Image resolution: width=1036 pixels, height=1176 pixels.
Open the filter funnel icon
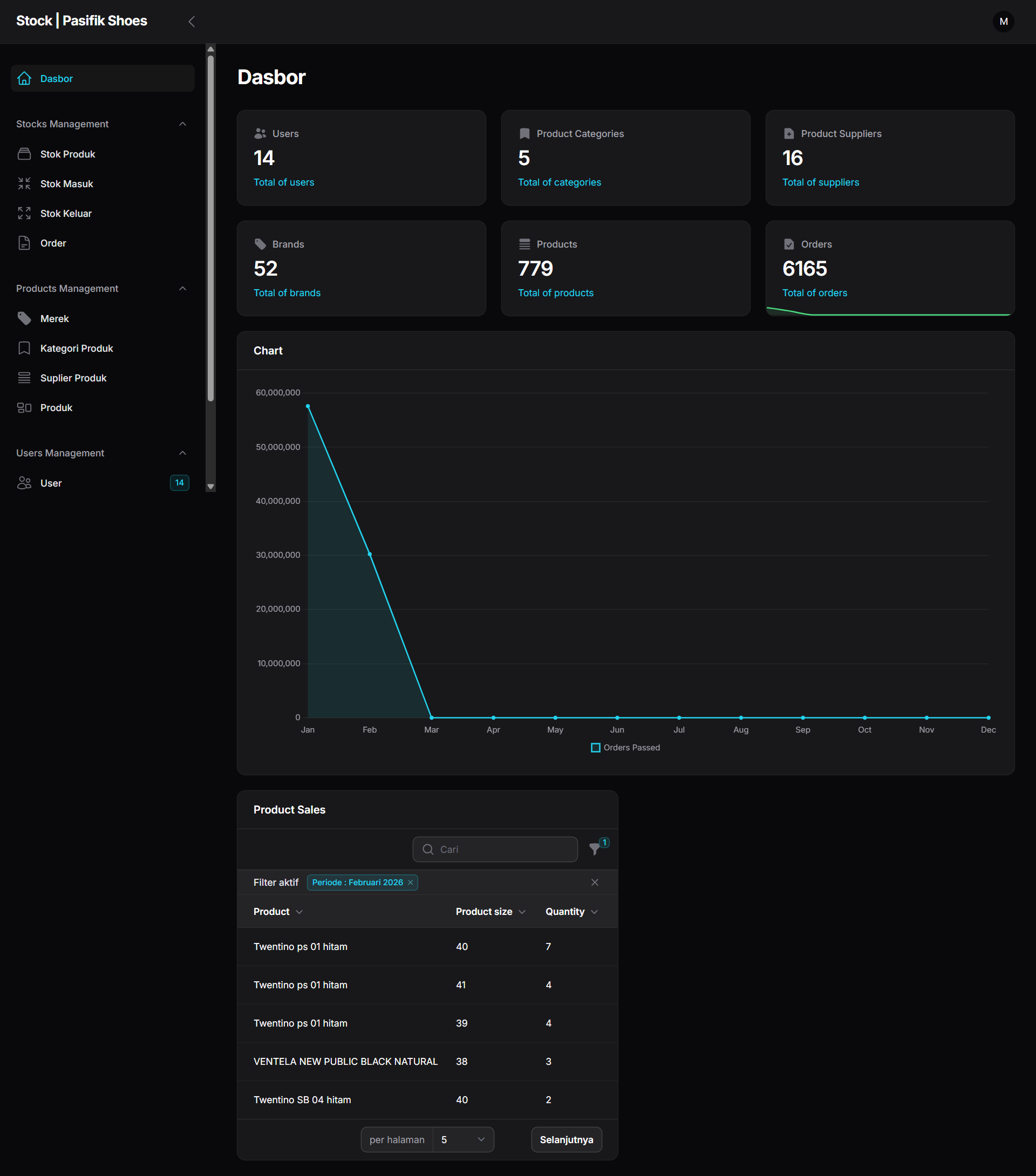(595, 849)
